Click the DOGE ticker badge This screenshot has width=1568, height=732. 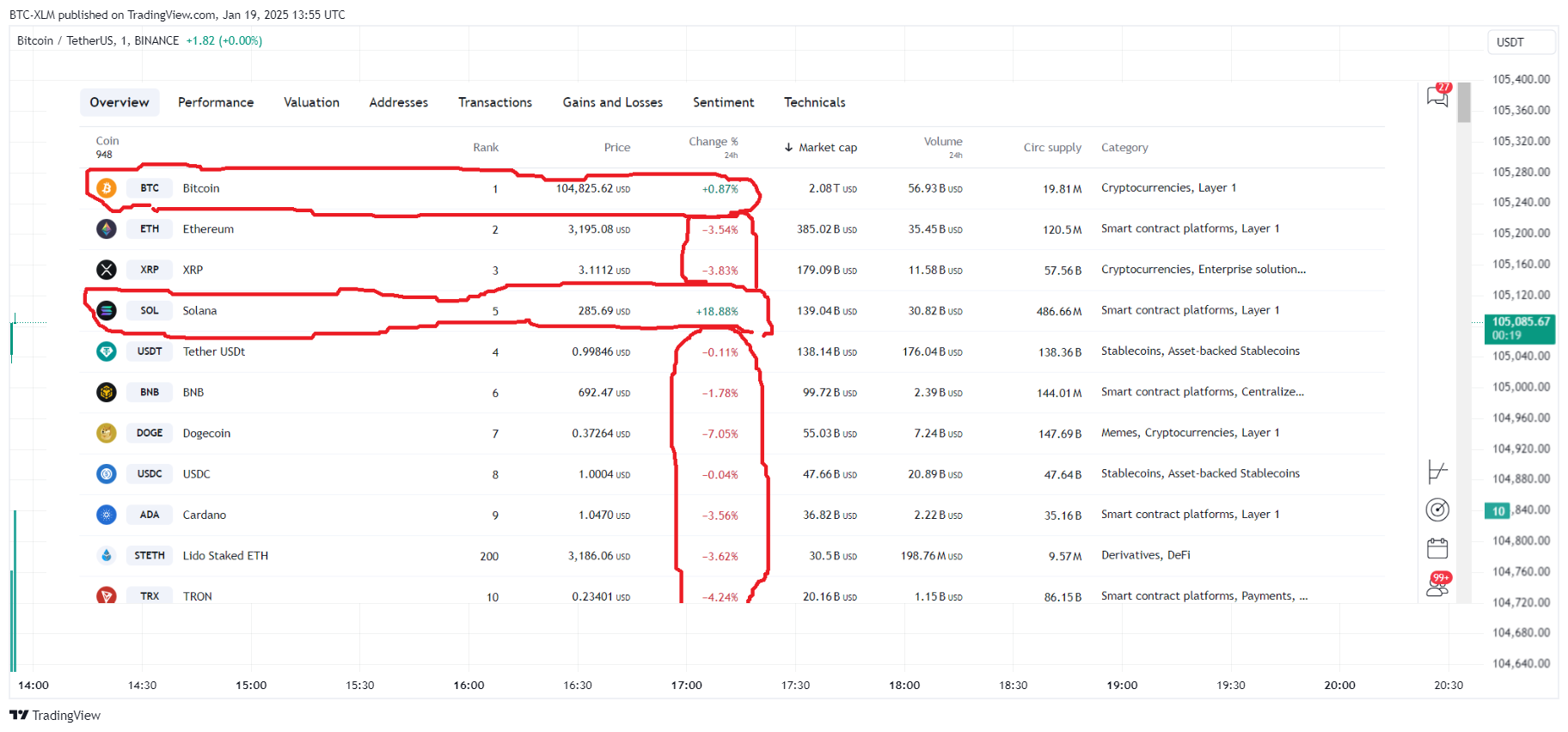tap(150, 433)
